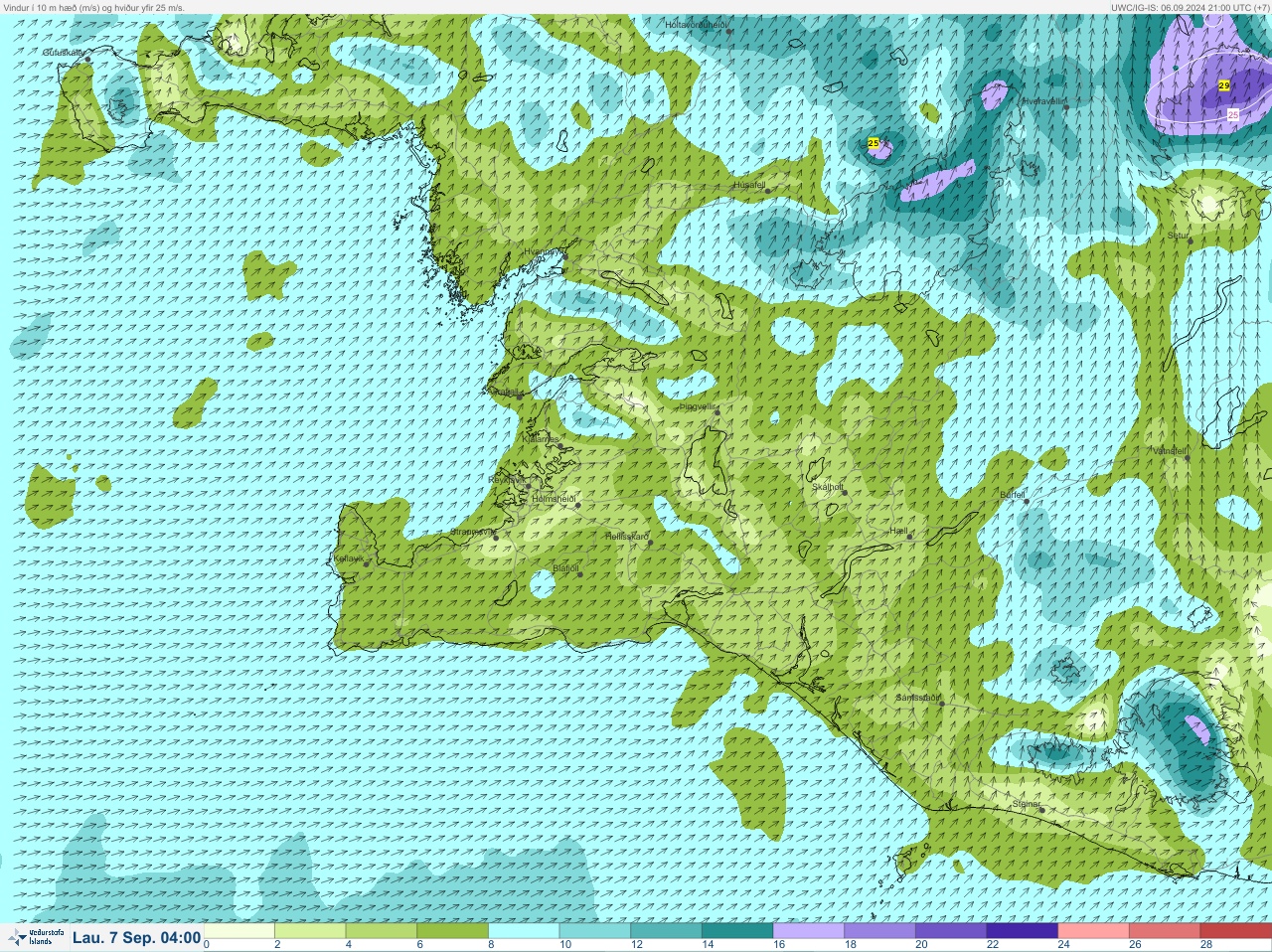Select the 24–26 m/s light pink legend swatch
Screen dimensions: 1272x952
pos(1094,931)
